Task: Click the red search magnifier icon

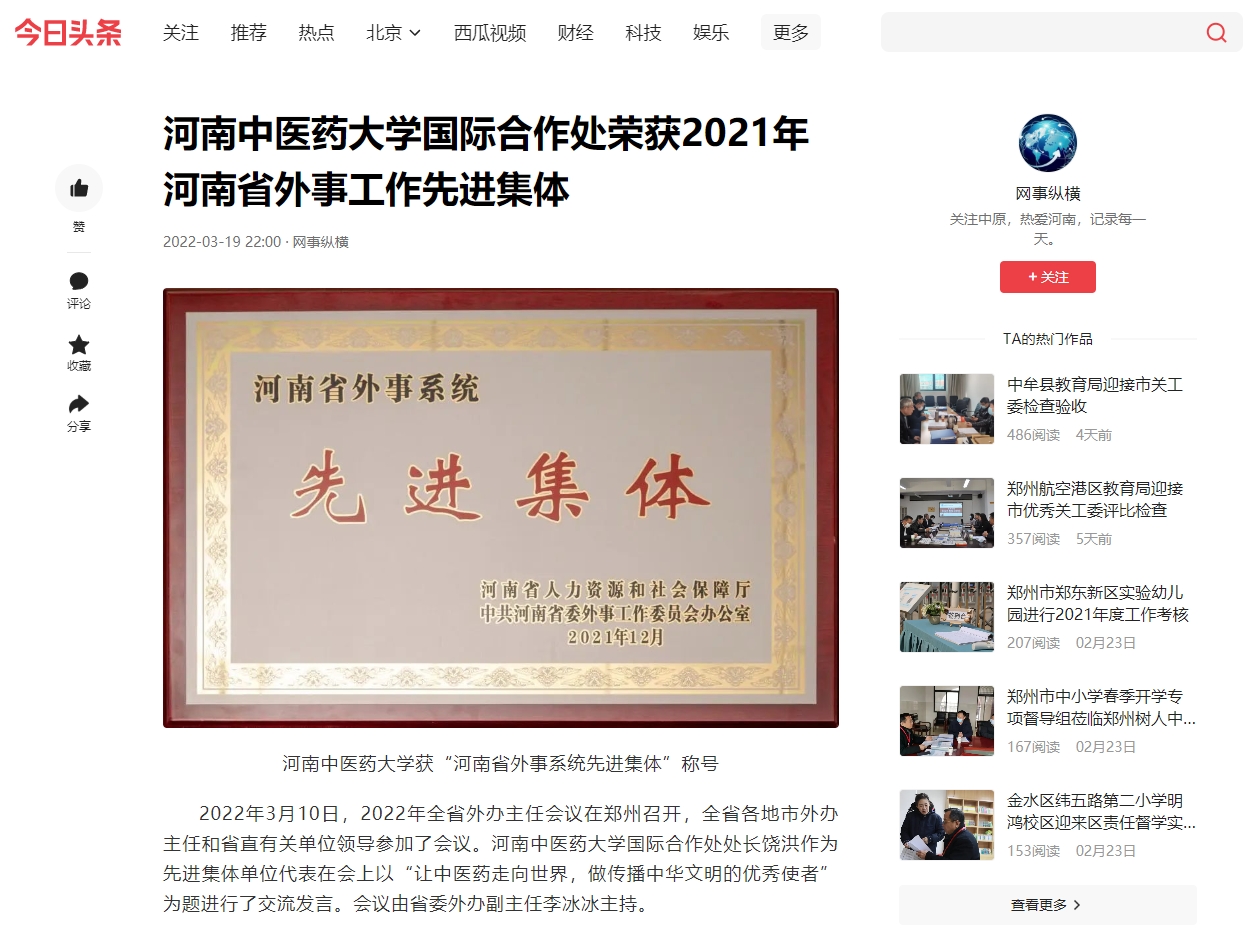Action: (1216, 32)
